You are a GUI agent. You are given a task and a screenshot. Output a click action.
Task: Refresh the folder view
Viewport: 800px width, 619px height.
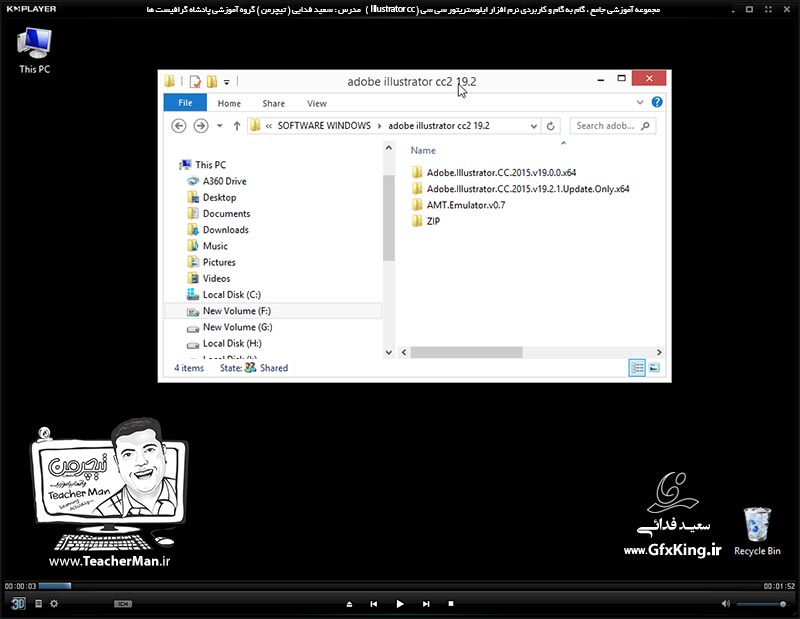(551, 126)
